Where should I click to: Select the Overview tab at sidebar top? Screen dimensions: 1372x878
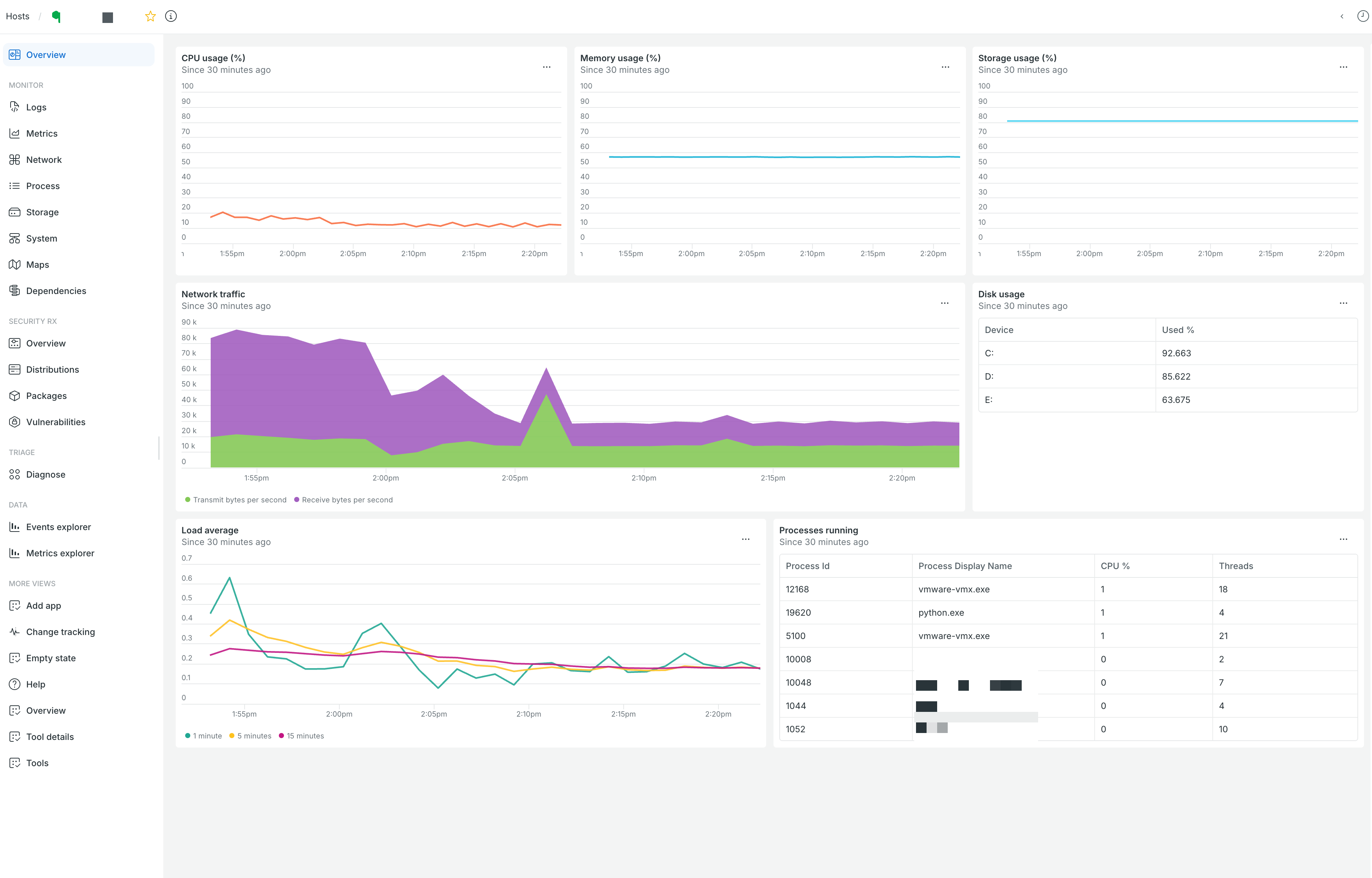[x=79, y=55]
